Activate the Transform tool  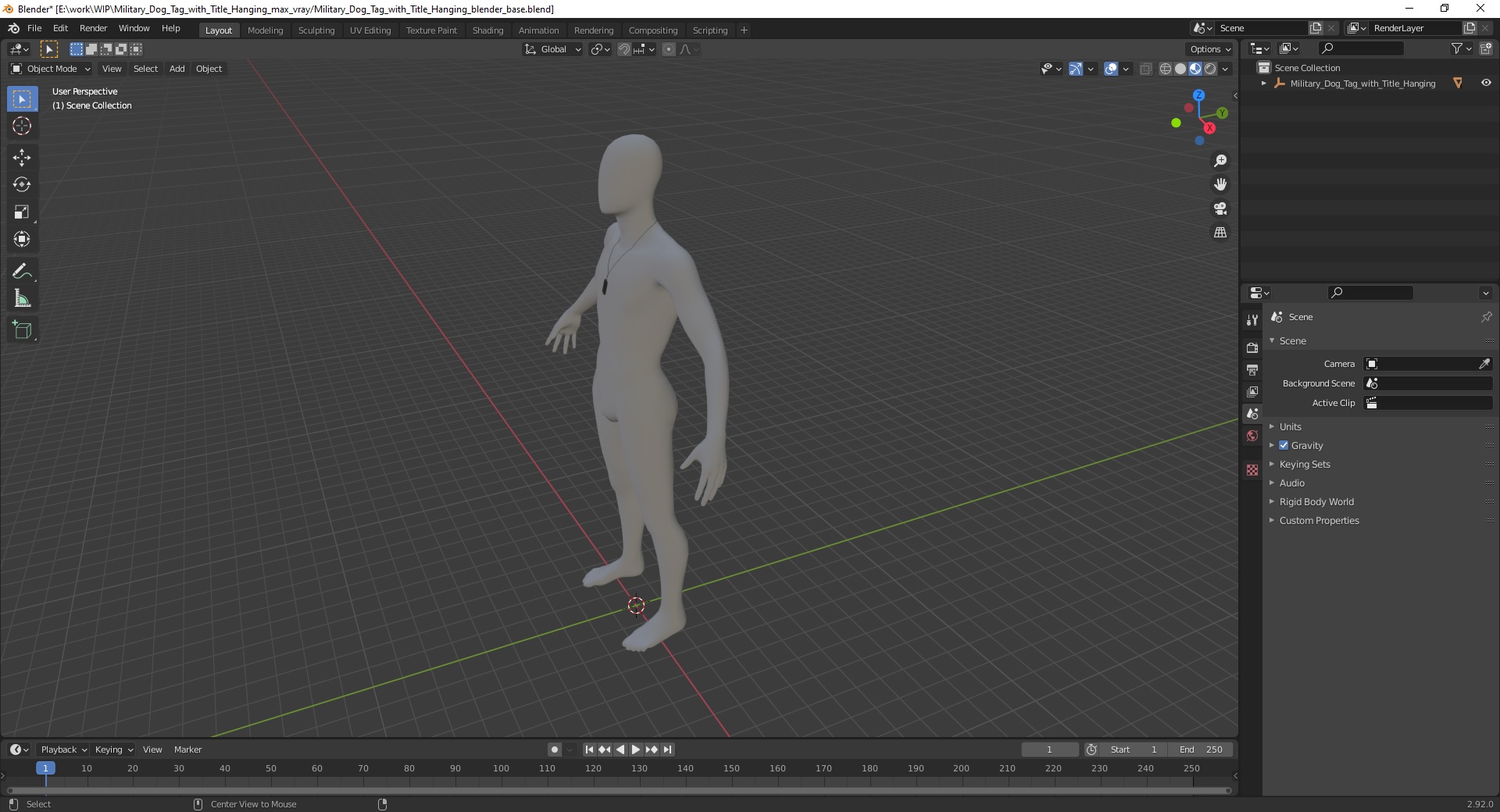click(x=22, y=239)
